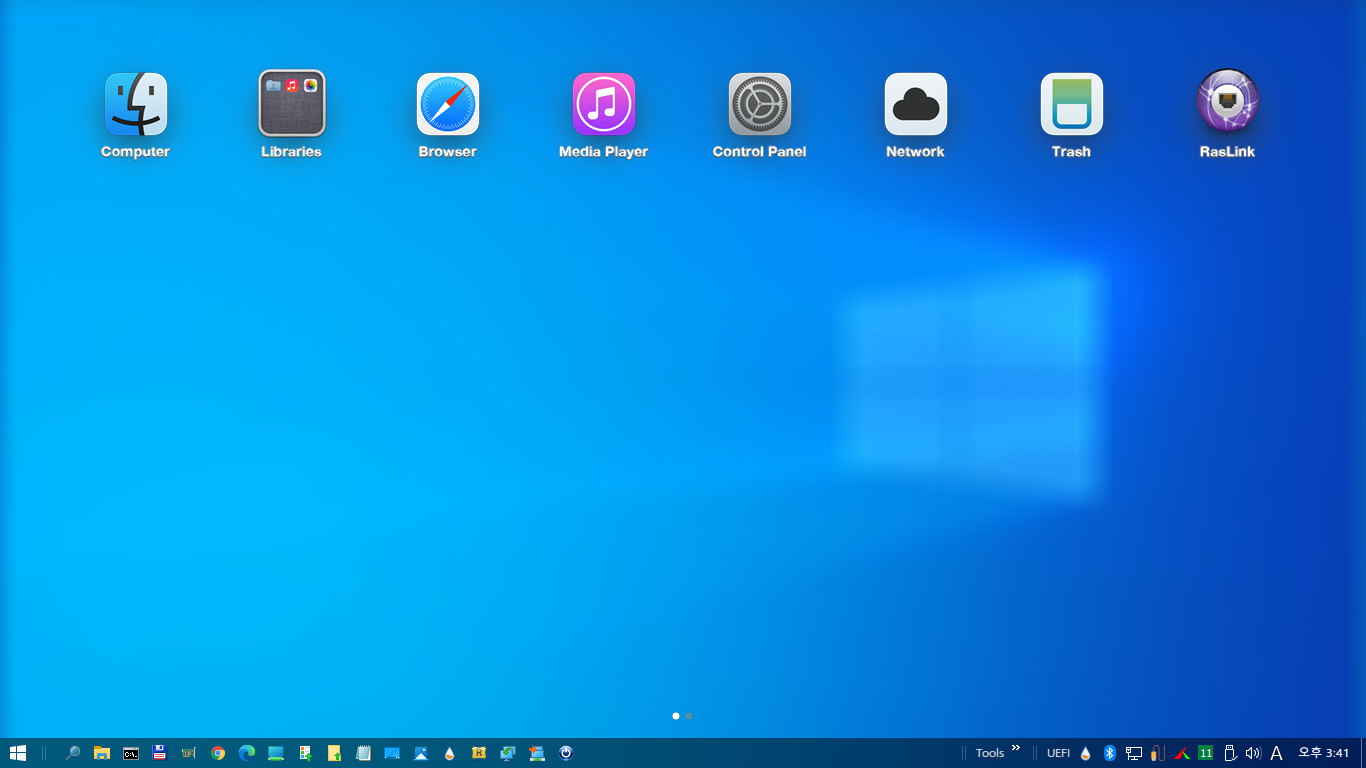
Task: Open File Explorer from the taskbar
Action: (102, 753)
